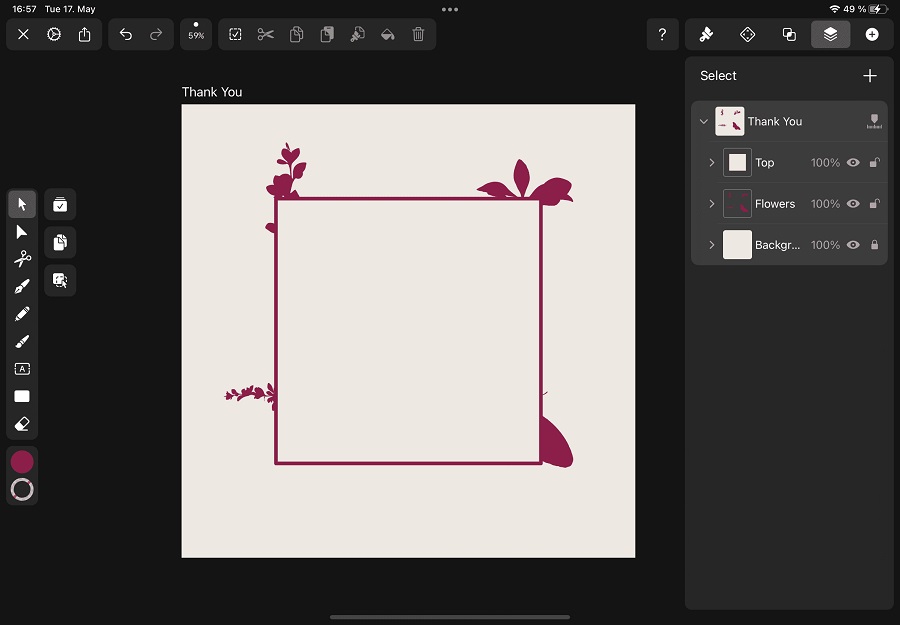Image resolution: width=900 pixels, height=625 pixels.
Task: Activate the Text tool
Action: pos(22,369)
